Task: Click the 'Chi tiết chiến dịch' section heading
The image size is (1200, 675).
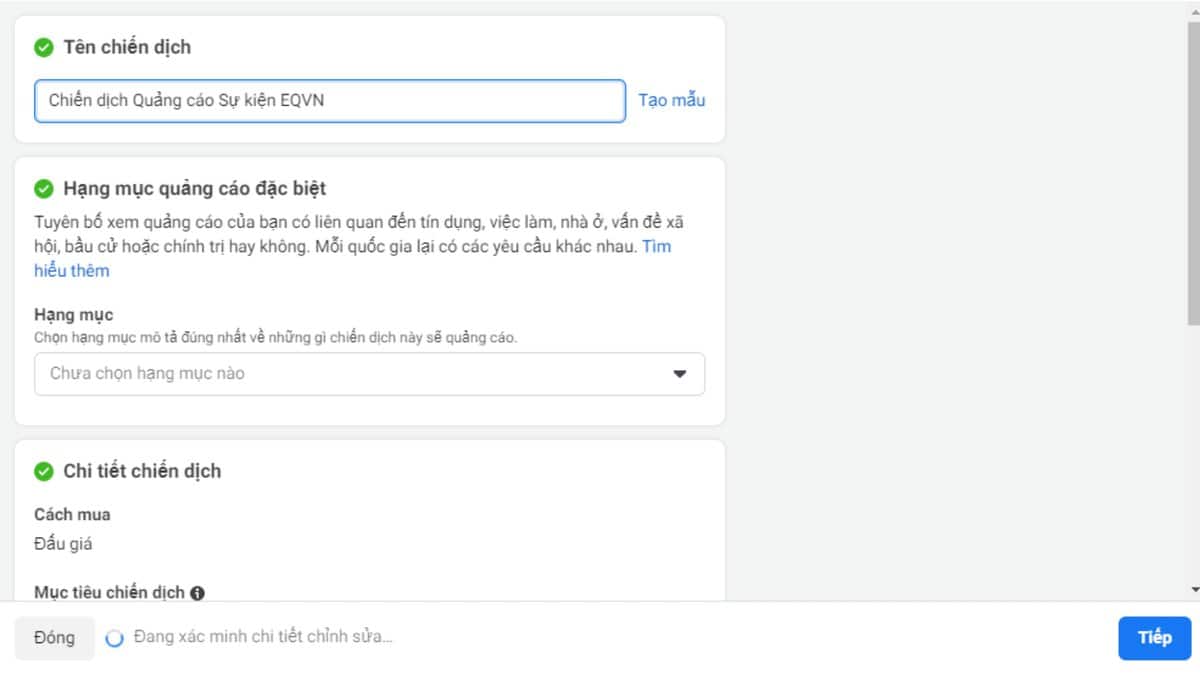Action: click(x=142, y=471)
